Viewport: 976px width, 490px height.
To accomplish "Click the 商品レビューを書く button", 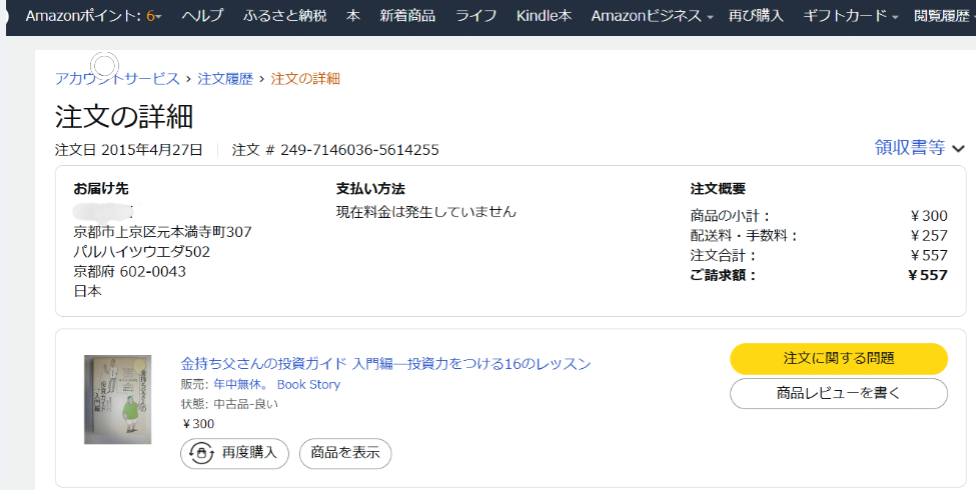I will click(838, 393).
